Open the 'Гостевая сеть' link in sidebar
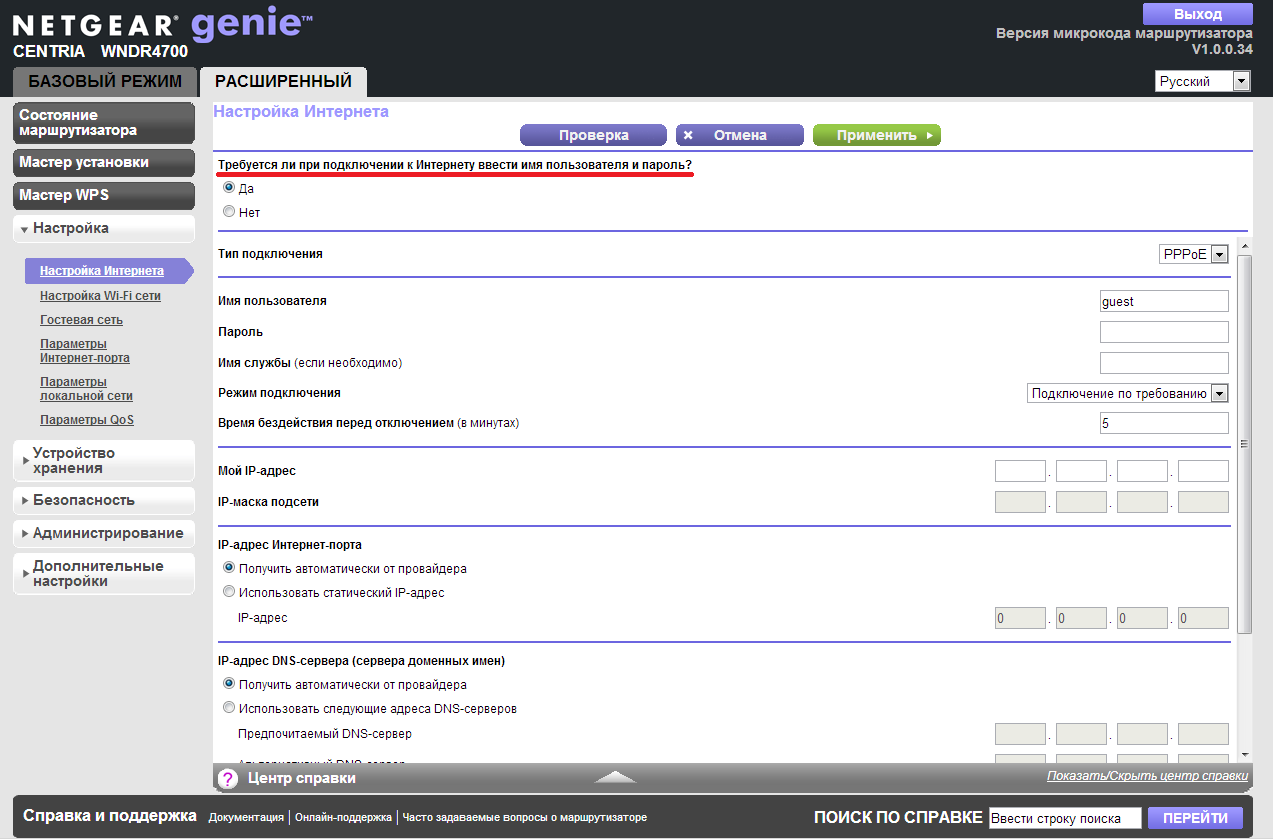This screenshot has height=839, width=1273. coord(81,320)
